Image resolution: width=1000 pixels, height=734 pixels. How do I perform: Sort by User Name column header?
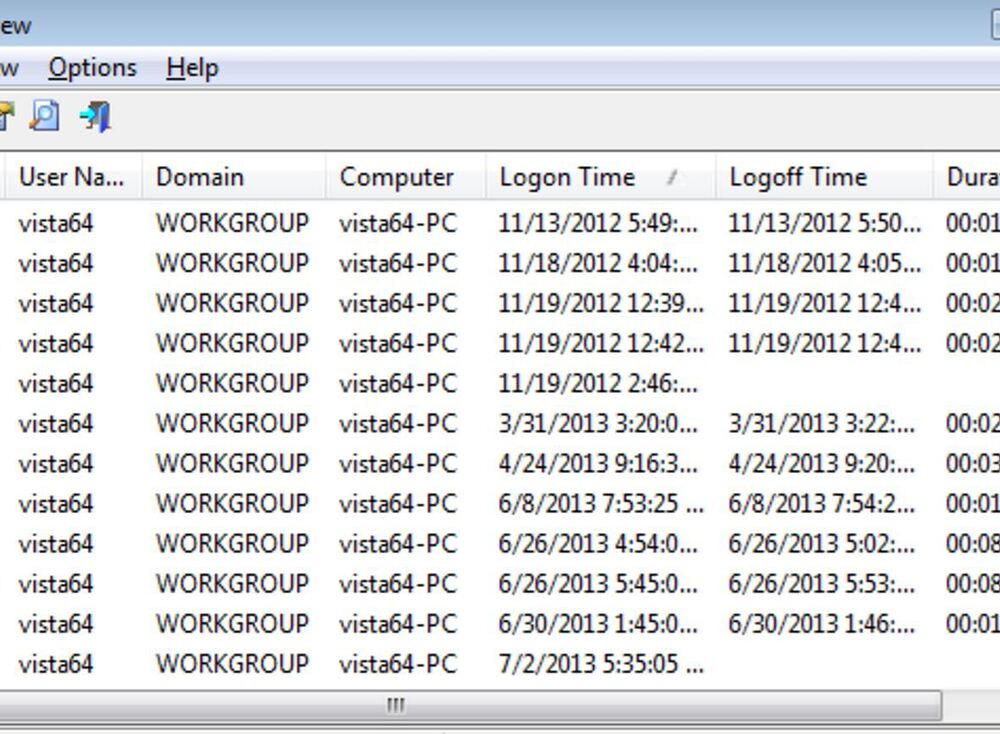tap(71, 177)
